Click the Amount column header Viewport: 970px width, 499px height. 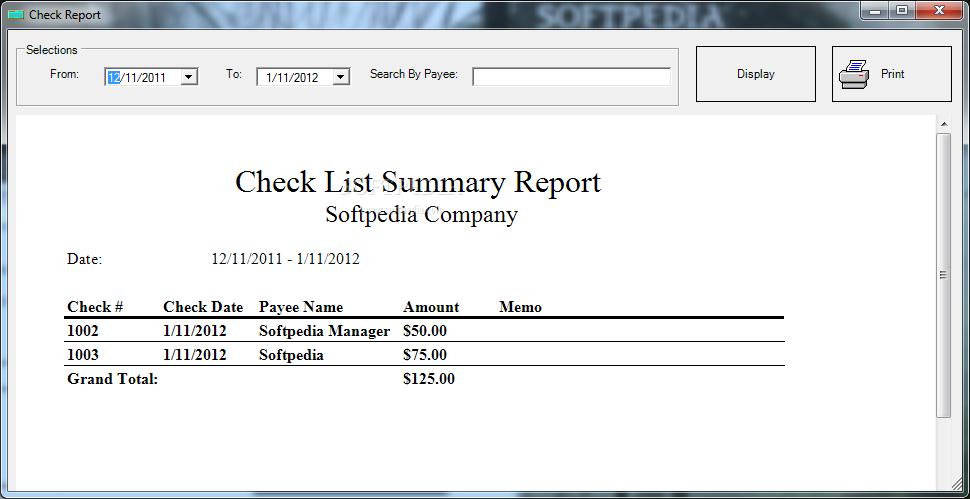tap(431, 307)
